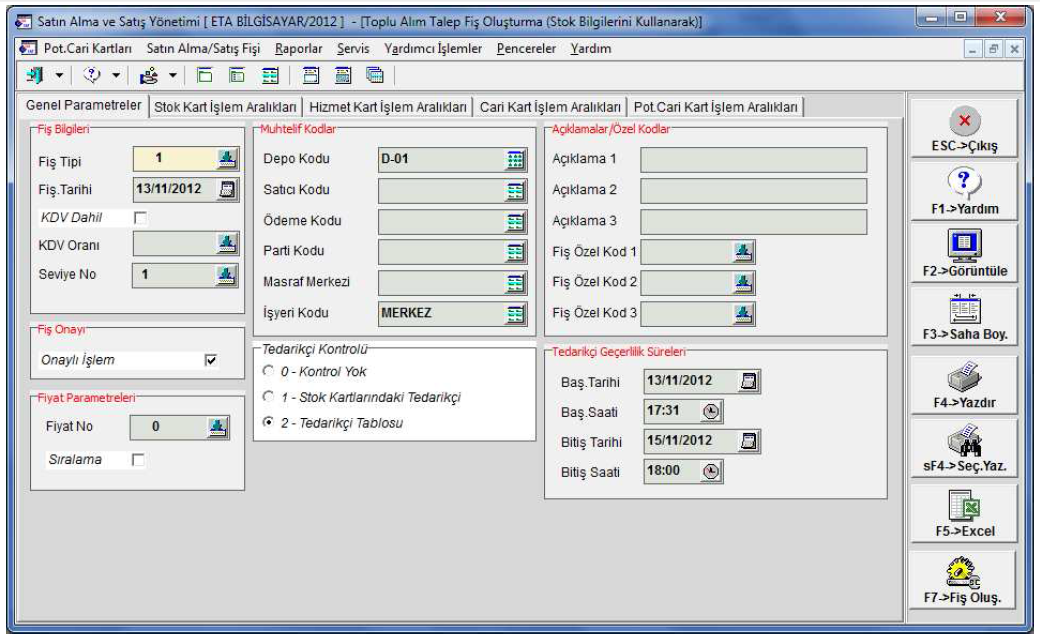Image resolution: width=1040 pixels, height=638 pixels.
Task: Expand dropdown arrow beside help toolbar icon
Action: point(115,75)
